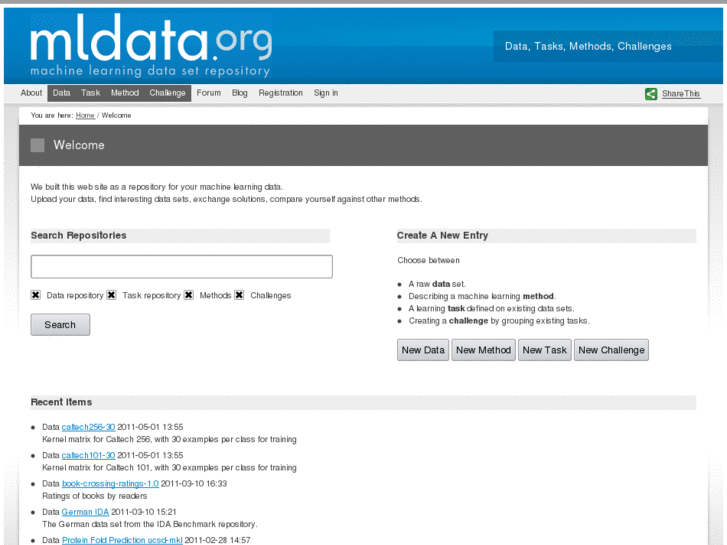Click the 'Recent Items' heading
Image resolution: width=727 pixels, height=545 pixels.
click(61, 402)
